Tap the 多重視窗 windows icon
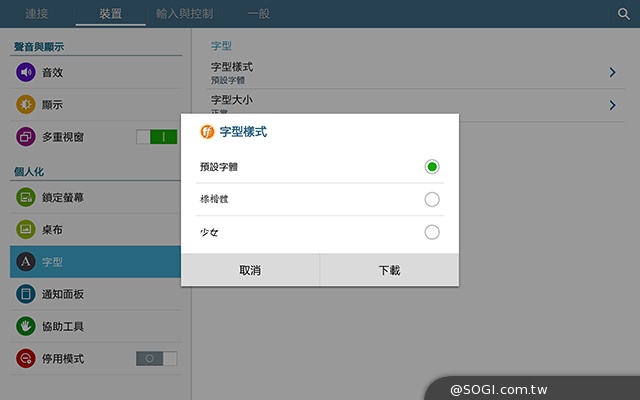This screenshot has height=400, width=640. tap(26, 137)
